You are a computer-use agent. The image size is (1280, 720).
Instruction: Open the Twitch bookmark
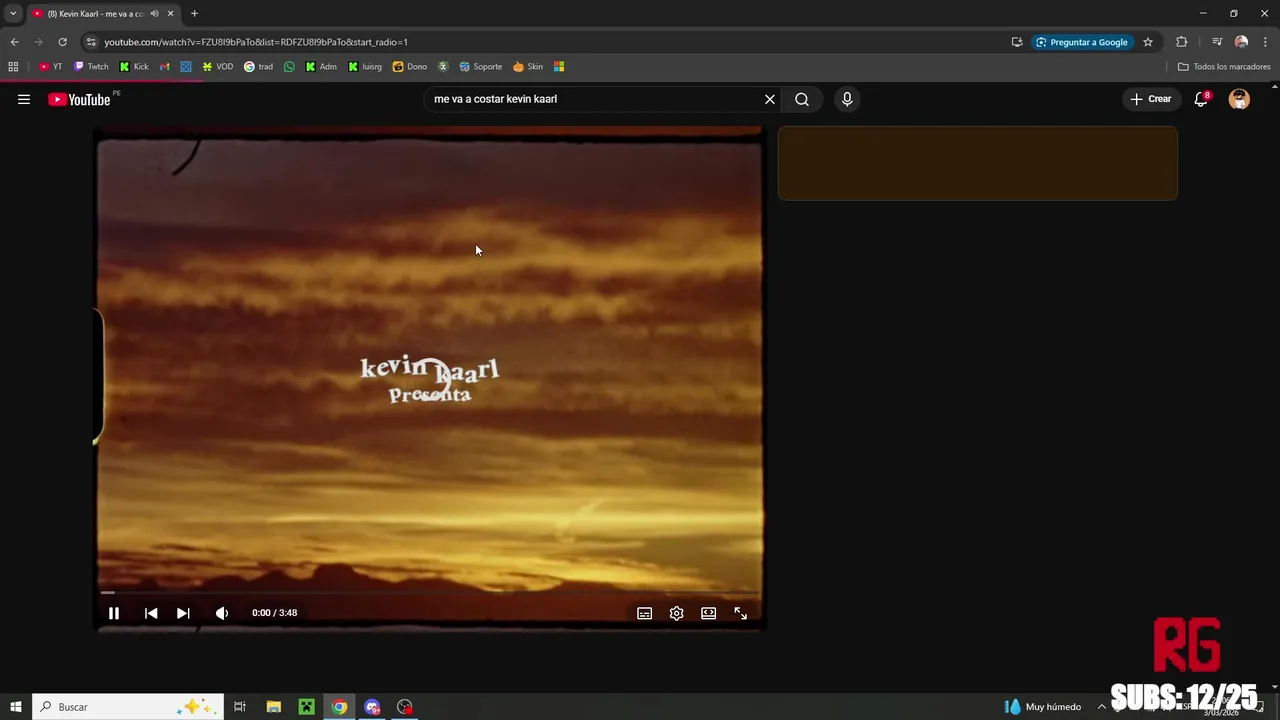point(91,67)
